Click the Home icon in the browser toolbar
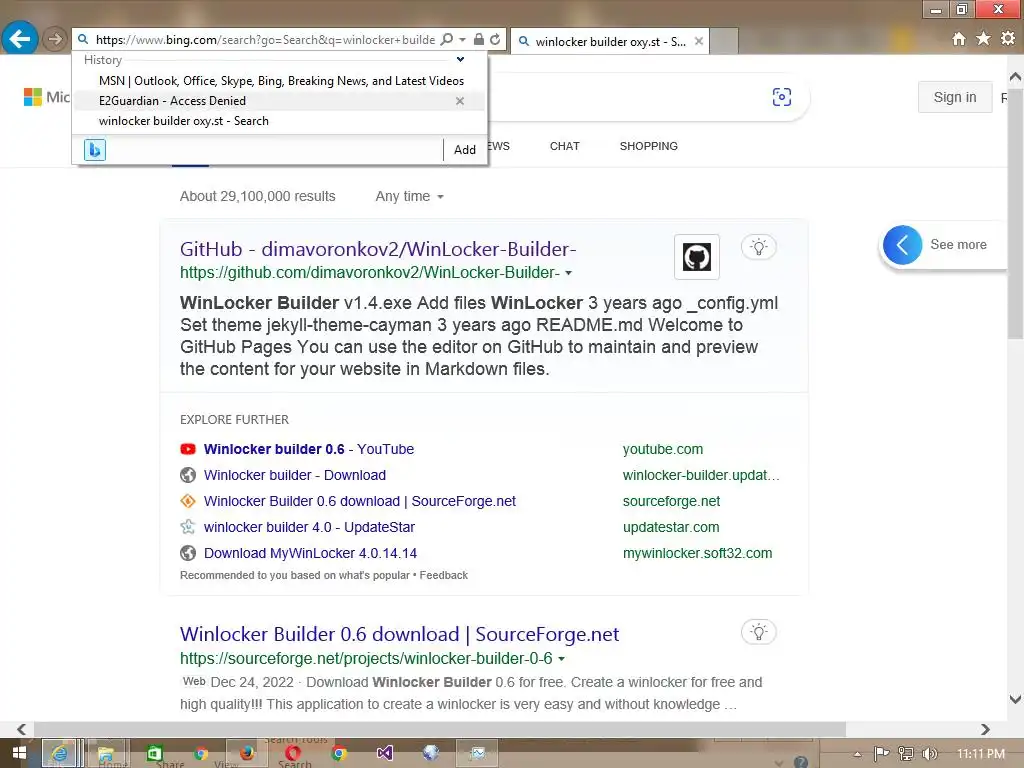The image size is (1024, 768). pyautogui.click(x=958, y=39)
